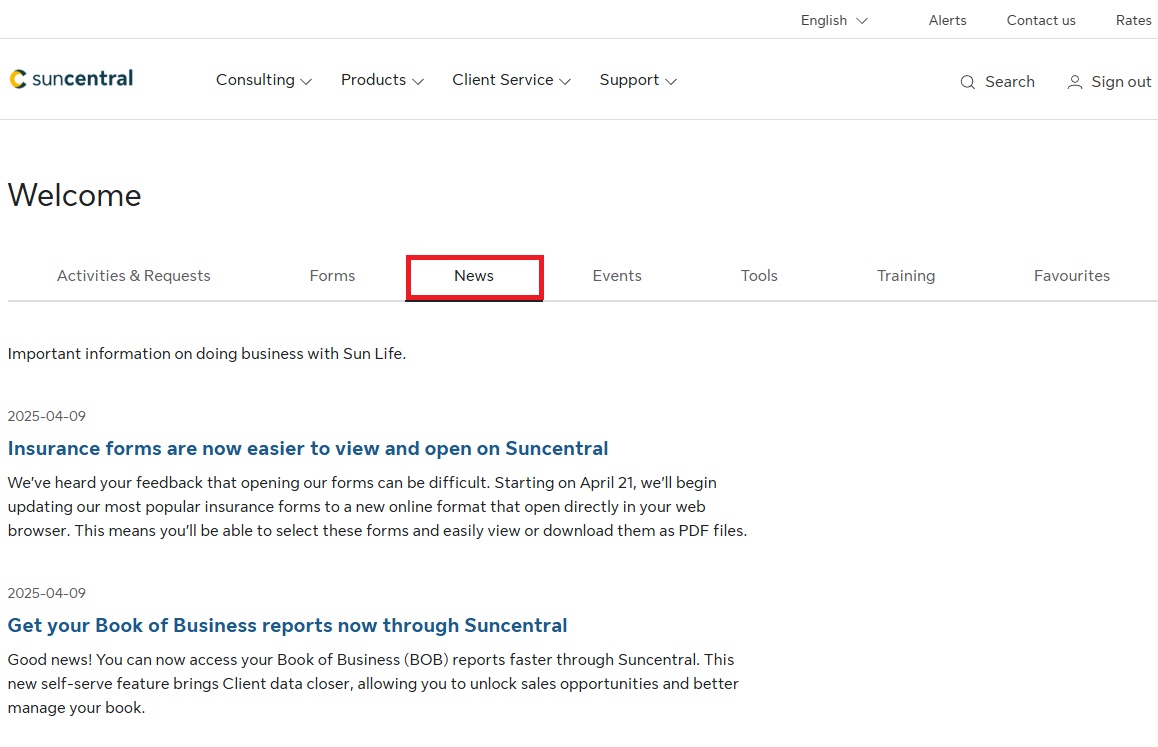Image resolution: width=1158 pixels, height=747 pixels.
Task: Click the Suncentral logo
Action: (71, 79)
